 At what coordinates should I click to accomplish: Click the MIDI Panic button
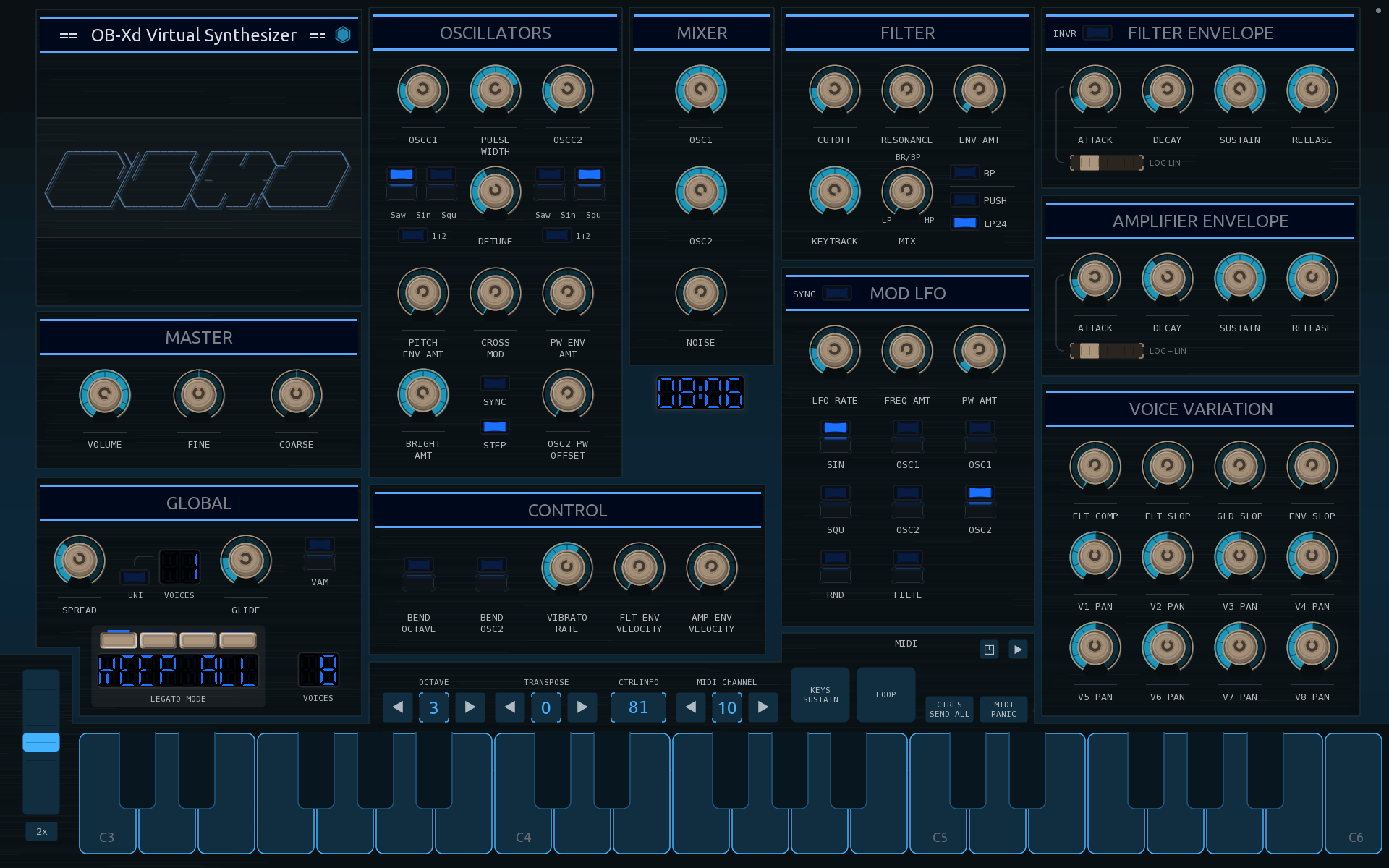pos(1004,710)
